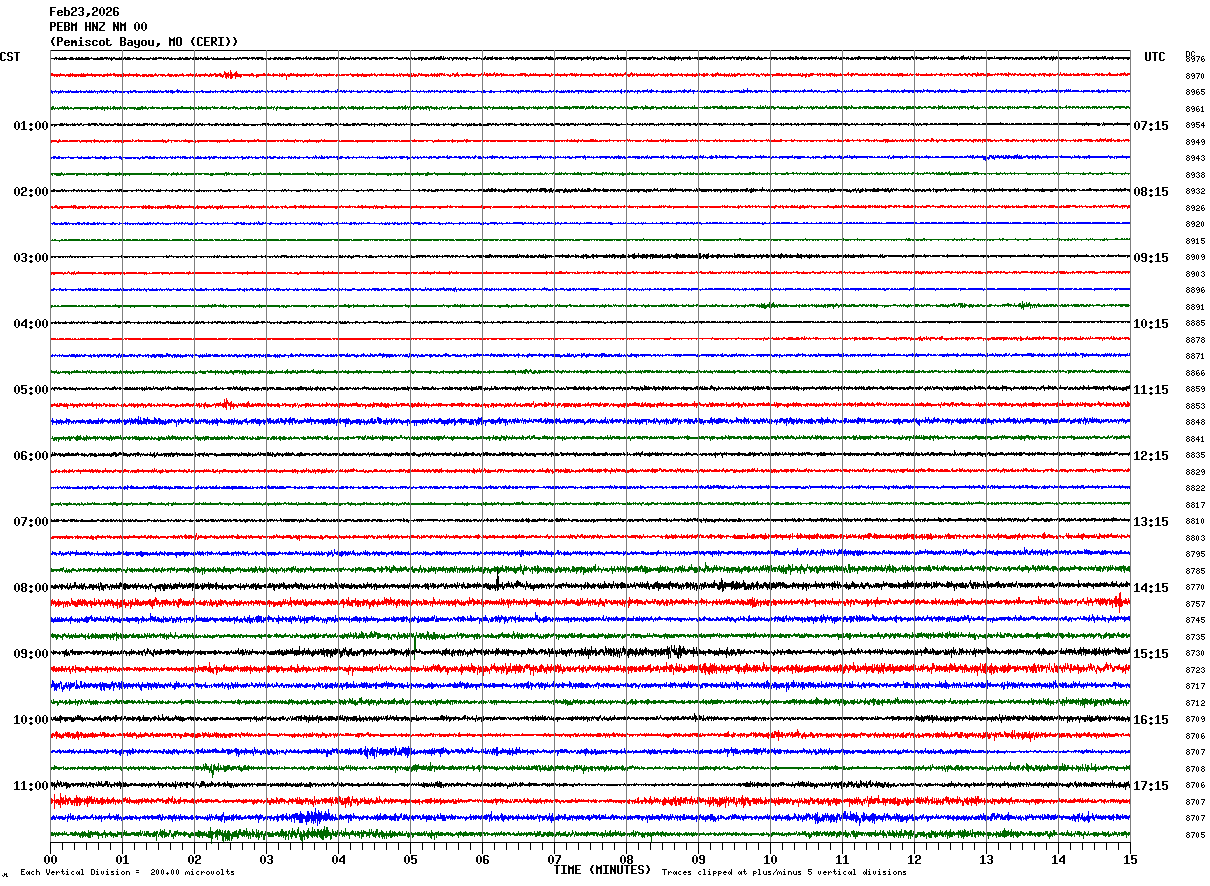This screenshot has height=886, width=1210.
Task: Click minute tick label "09" on time axis
Action: pyautogui.click(x=698, y=859)
